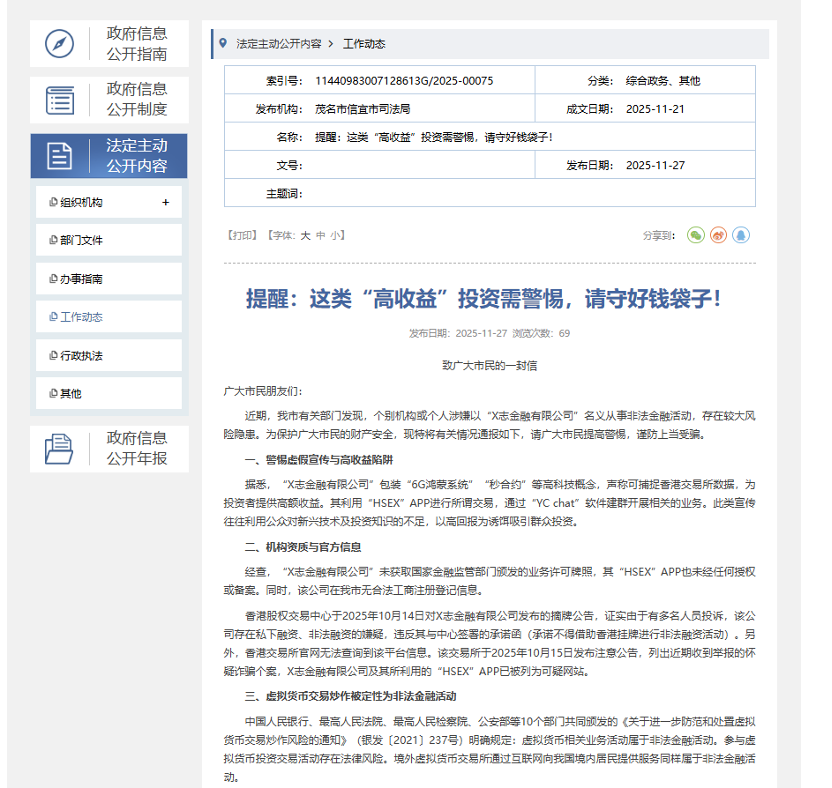Select 行政执法 sidebar item

(81, 355)
